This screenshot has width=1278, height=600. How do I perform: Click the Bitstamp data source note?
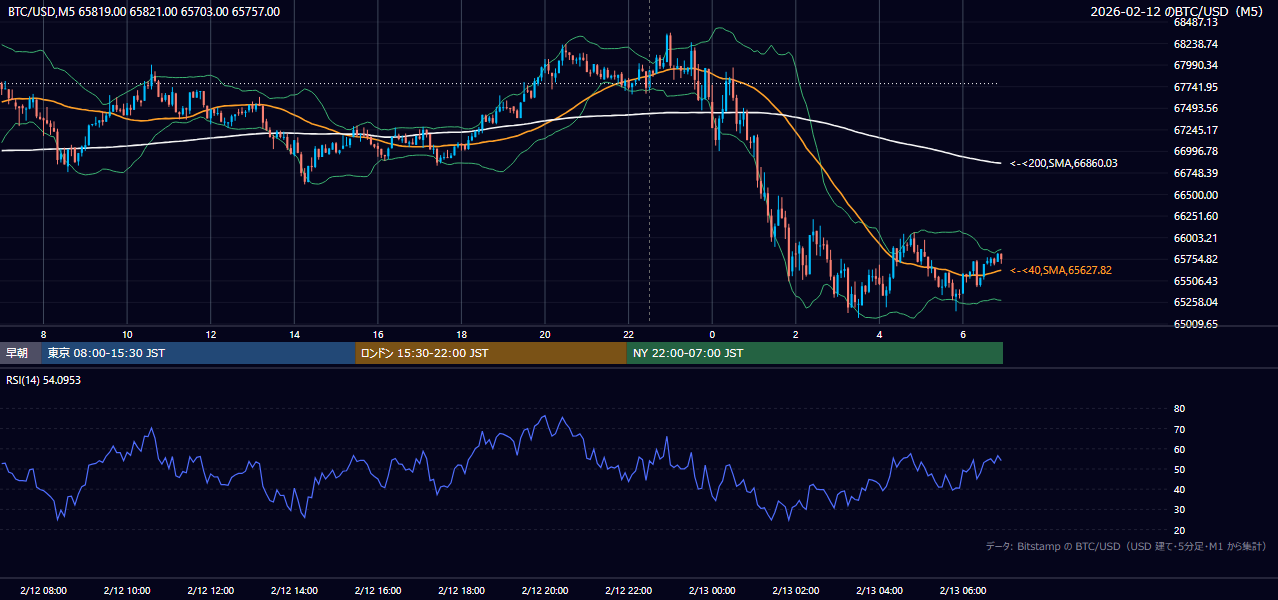pos(1126,546)
